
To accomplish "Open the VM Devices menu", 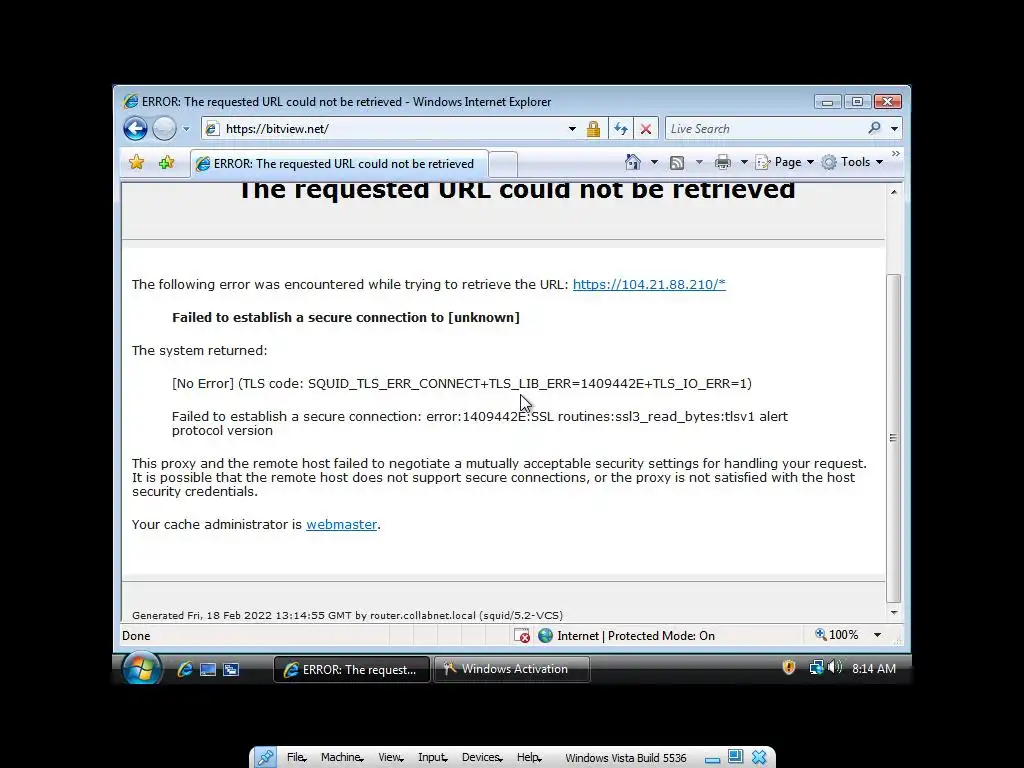I will click(x=482, y=758).
